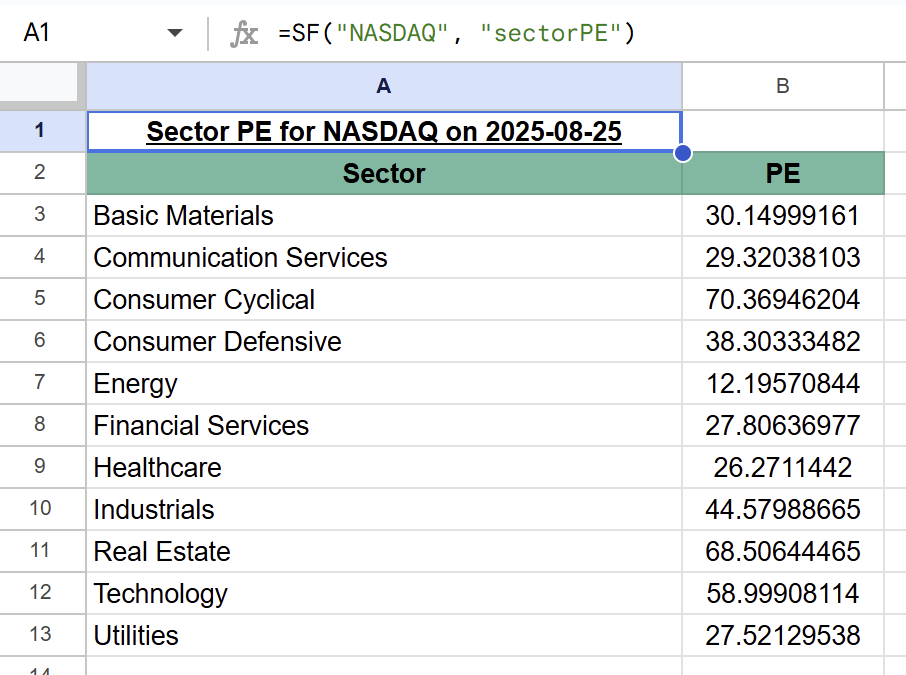Select the Utilities cell
The image size is (906, 675).
tap(383, 635)
